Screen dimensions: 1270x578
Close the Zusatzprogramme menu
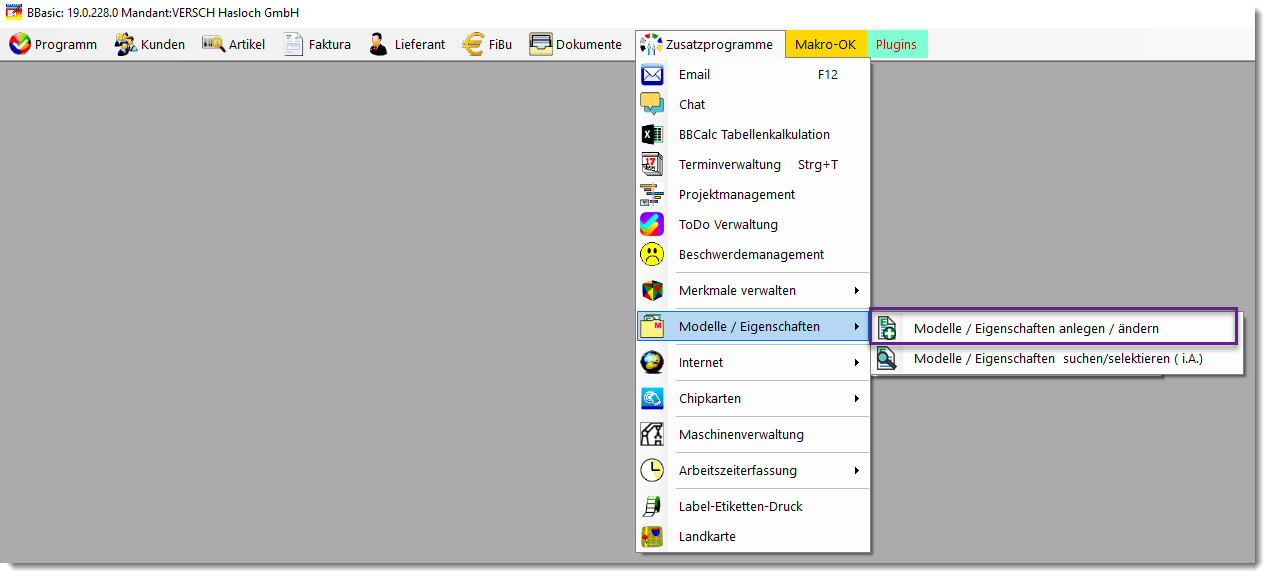710,44
